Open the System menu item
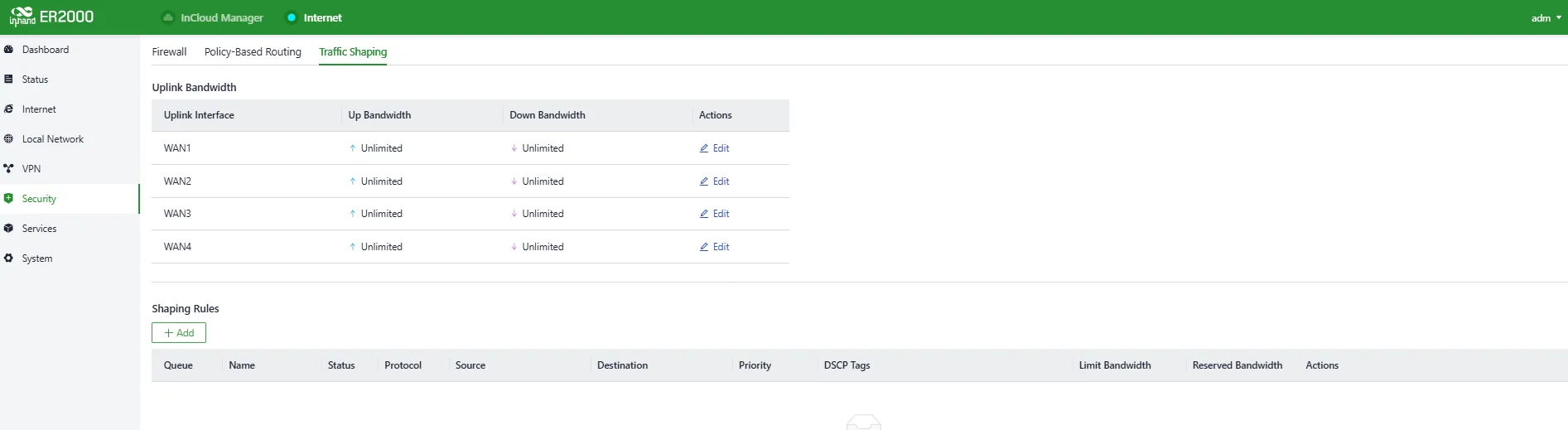 tap(70, 258)
